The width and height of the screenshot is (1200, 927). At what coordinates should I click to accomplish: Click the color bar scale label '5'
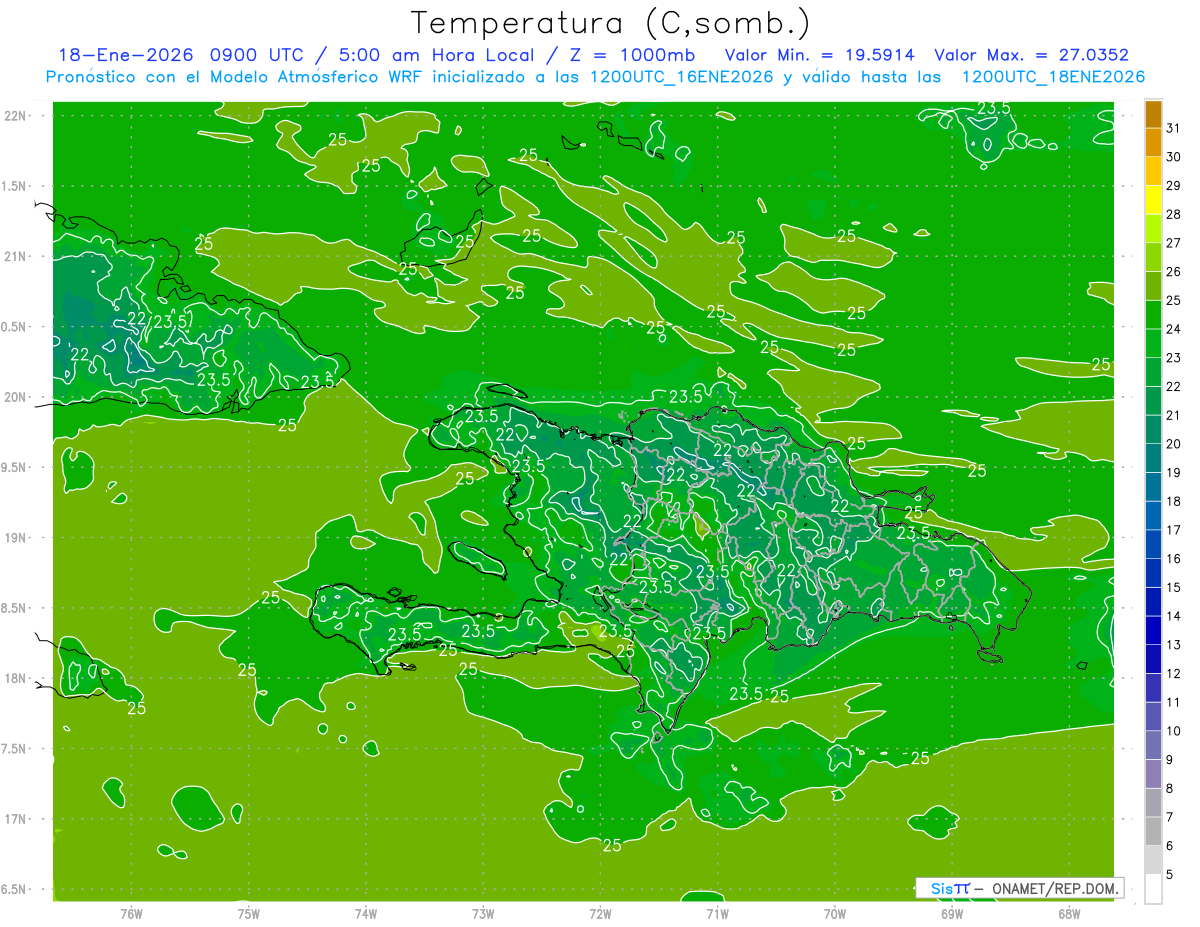(x=1170, y=874)
